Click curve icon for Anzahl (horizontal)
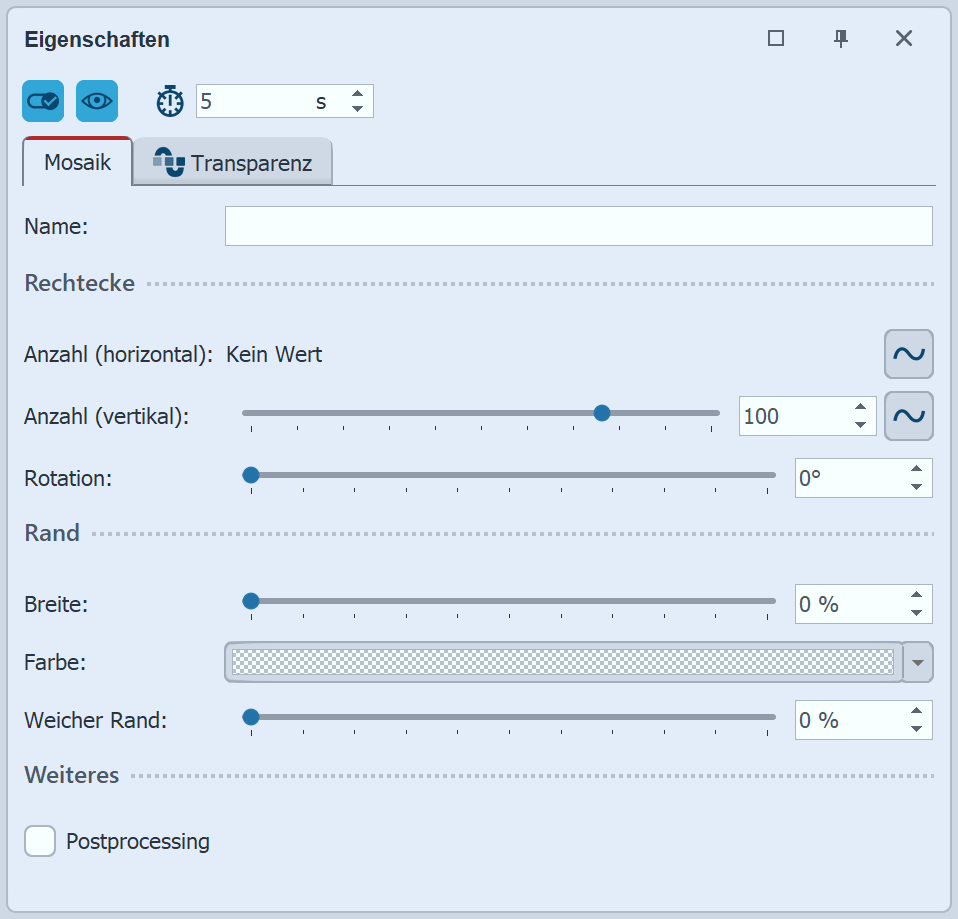 click(x=908, y=354)
